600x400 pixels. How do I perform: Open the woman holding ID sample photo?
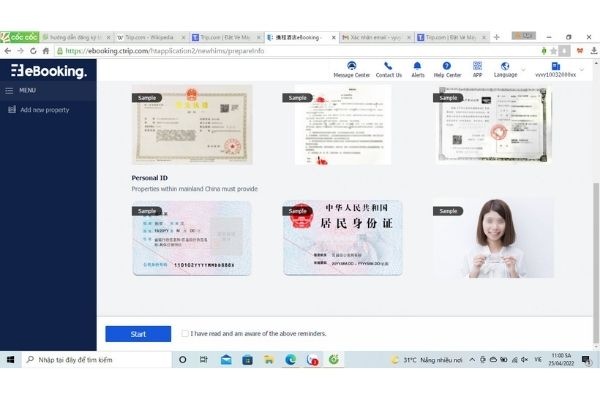[493, 238]
